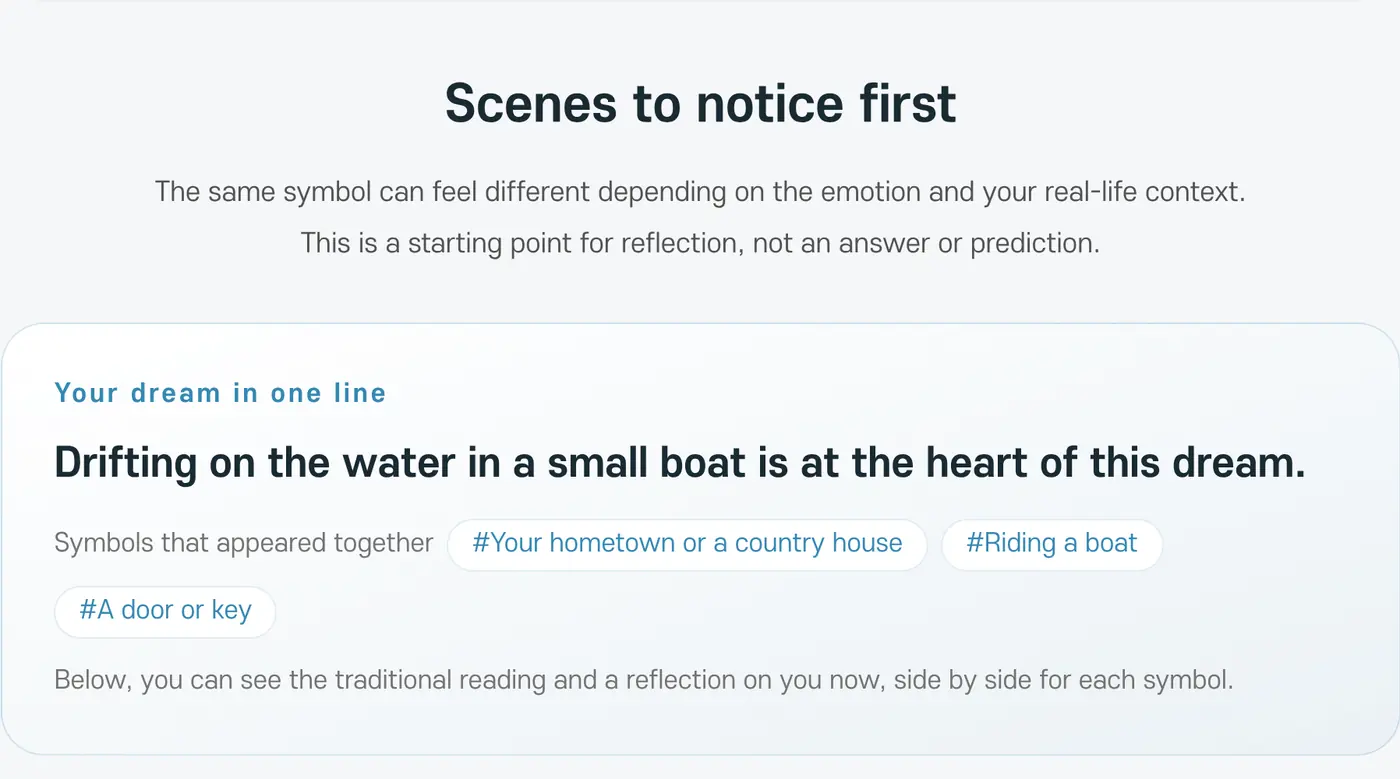Click the 'This is a starting point' line
Viewport: 1400px width, 779px height.
pos(700,243)
